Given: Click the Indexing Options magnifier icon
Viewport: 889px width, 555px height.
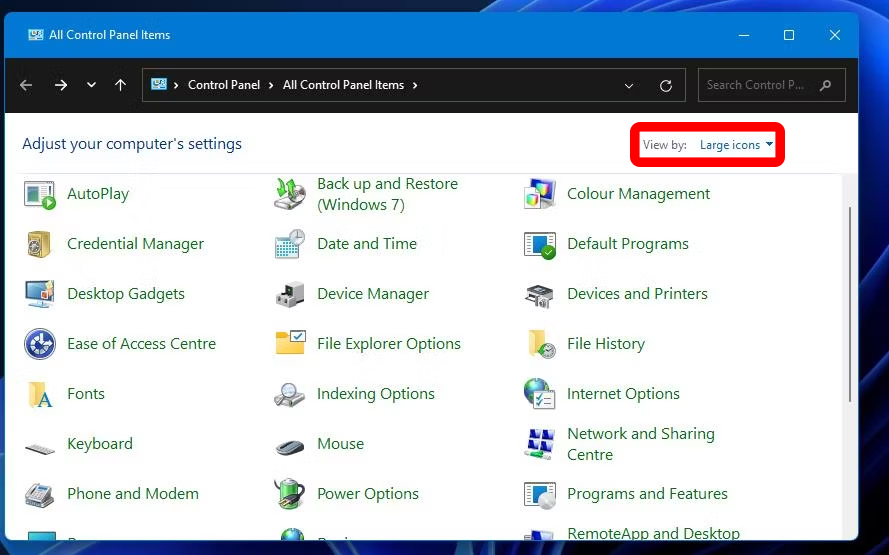Looking at the screenshot, I should tap(290, 395).
